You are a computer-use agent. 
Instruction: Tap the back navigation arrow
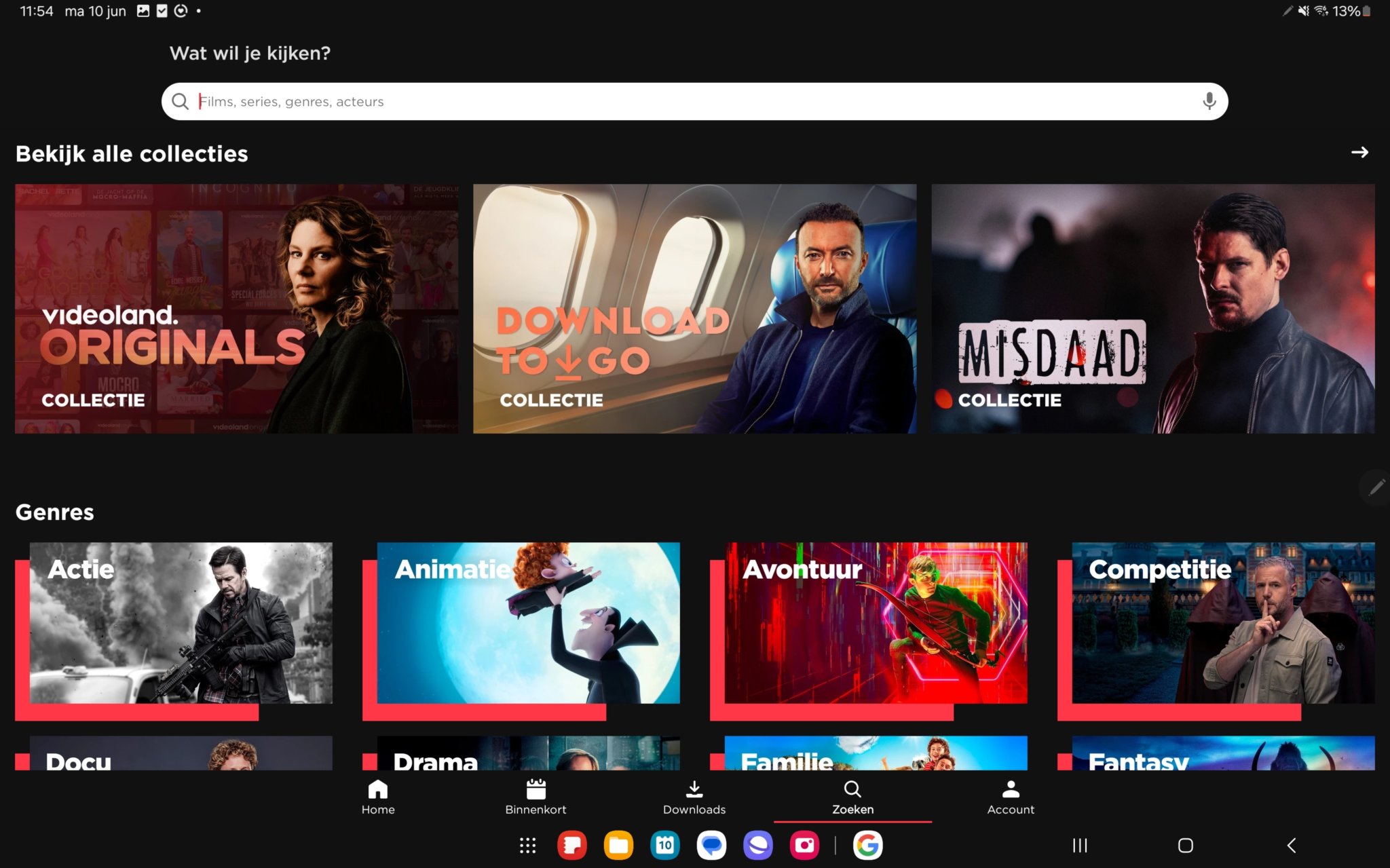[x=1291, y=846]
